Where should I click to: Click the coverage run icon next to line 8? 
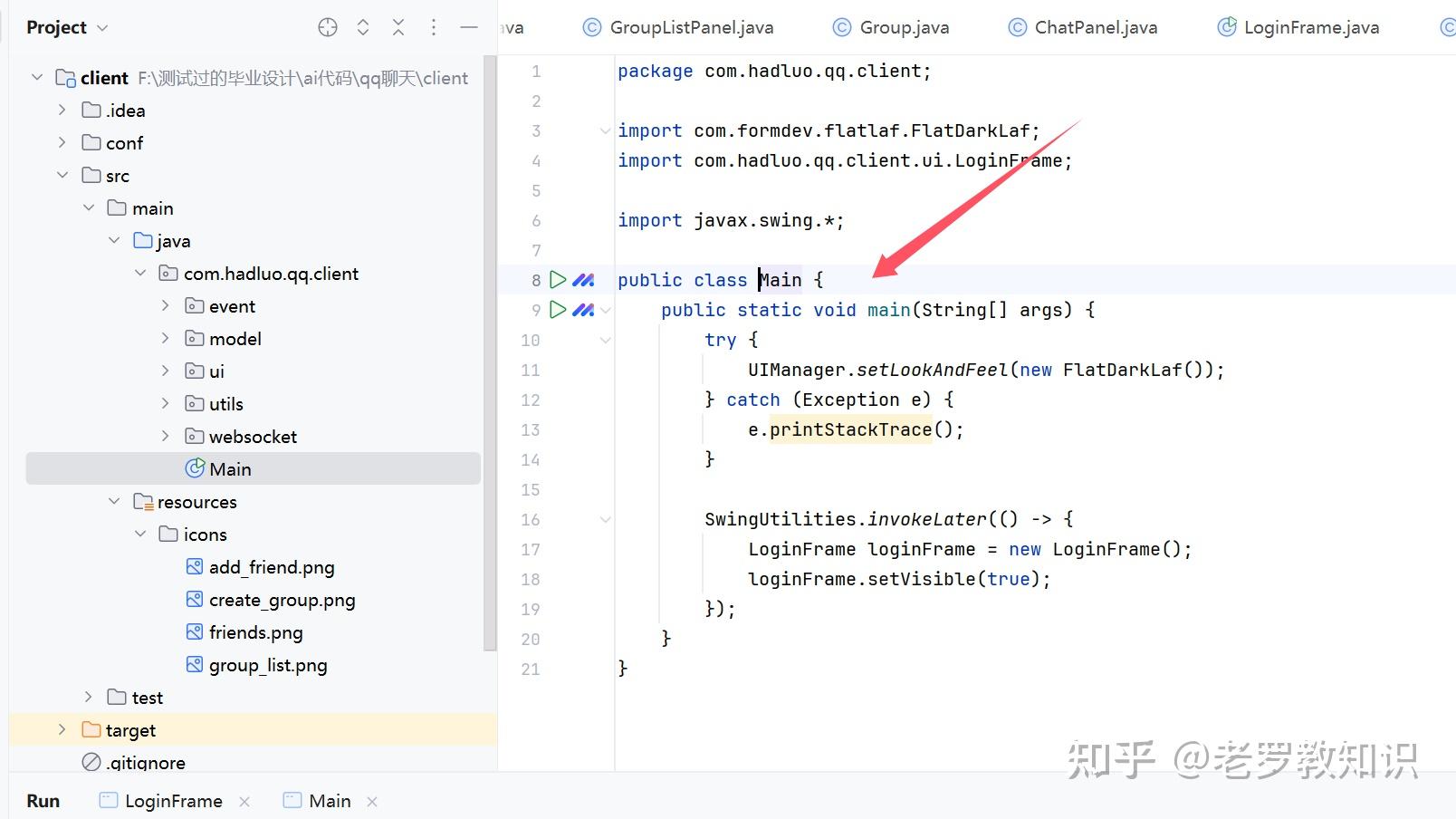(x=584, y=280)
